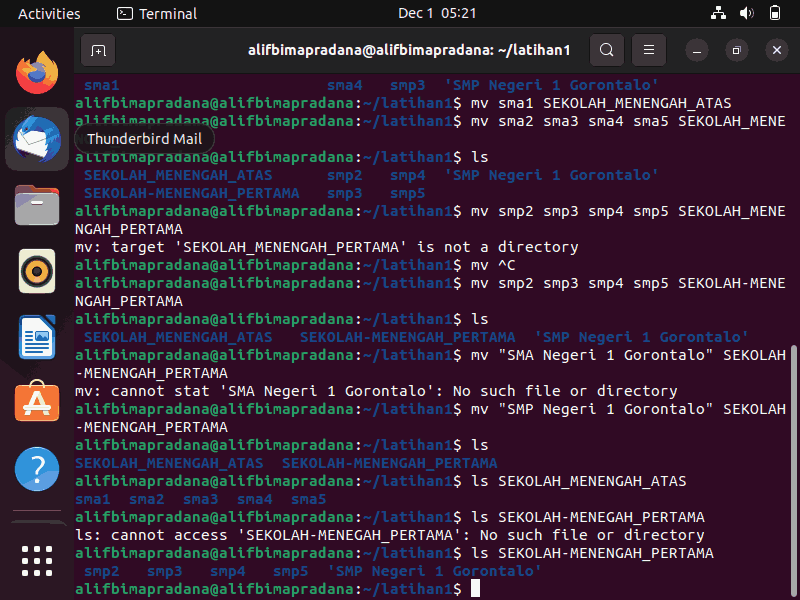This screenshot has height=600, width=800.
Task: Click the 'mv ^C' command line
Action: pyautogui.click(x=493, y=265)
